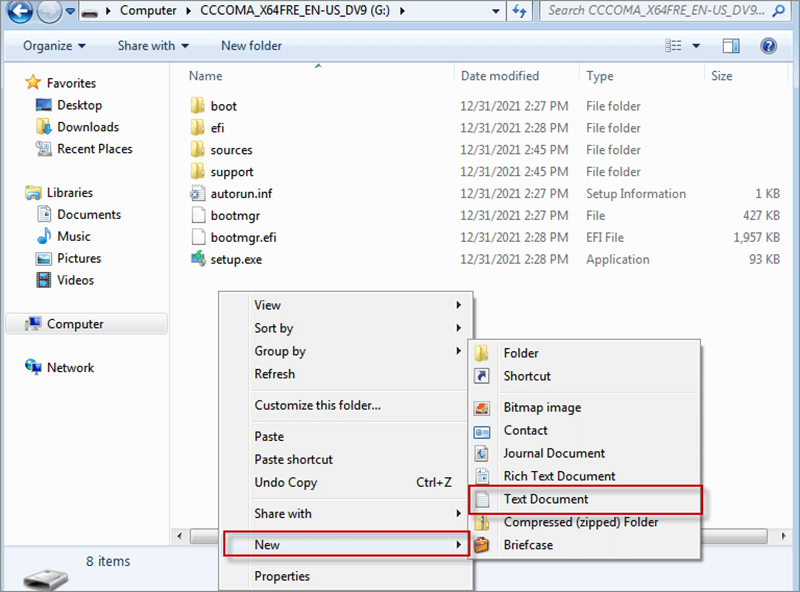Select the autorun.inf file icon

(x=197, y=193)
